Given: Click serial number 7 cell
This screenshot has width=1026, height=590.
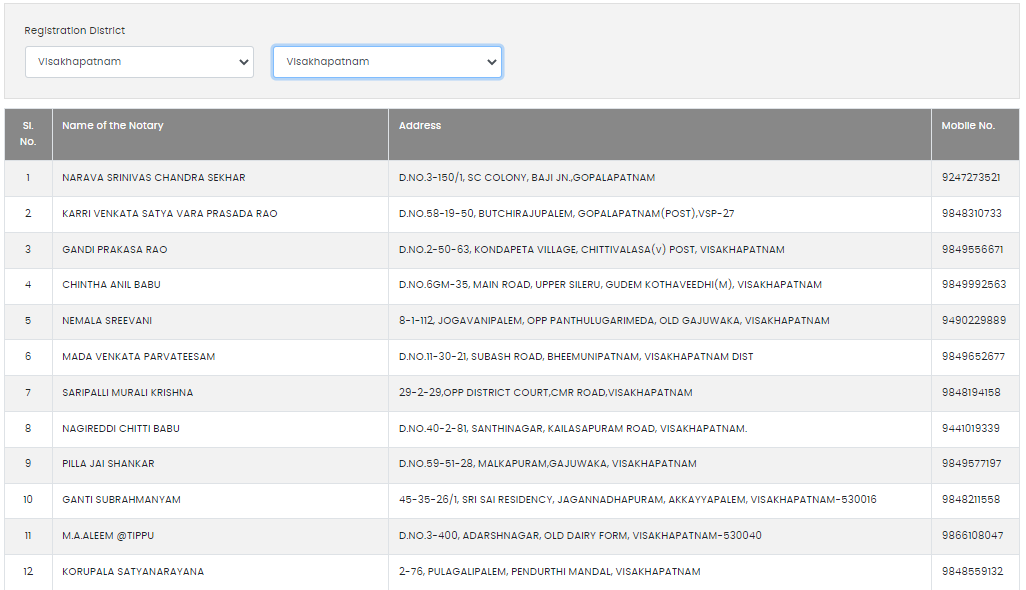Looking at the screenshot, I should point(28,393).
